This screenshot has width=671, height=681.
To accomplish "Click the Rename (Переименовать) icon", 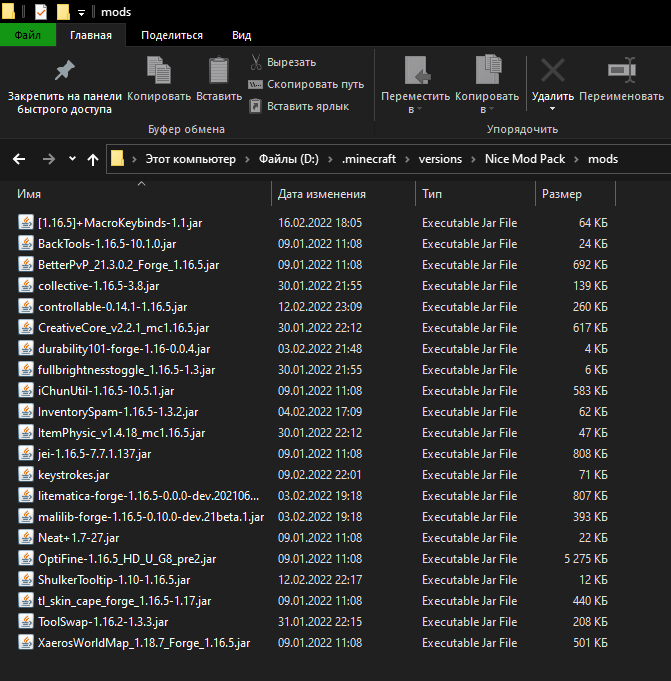I will point(622,69).
